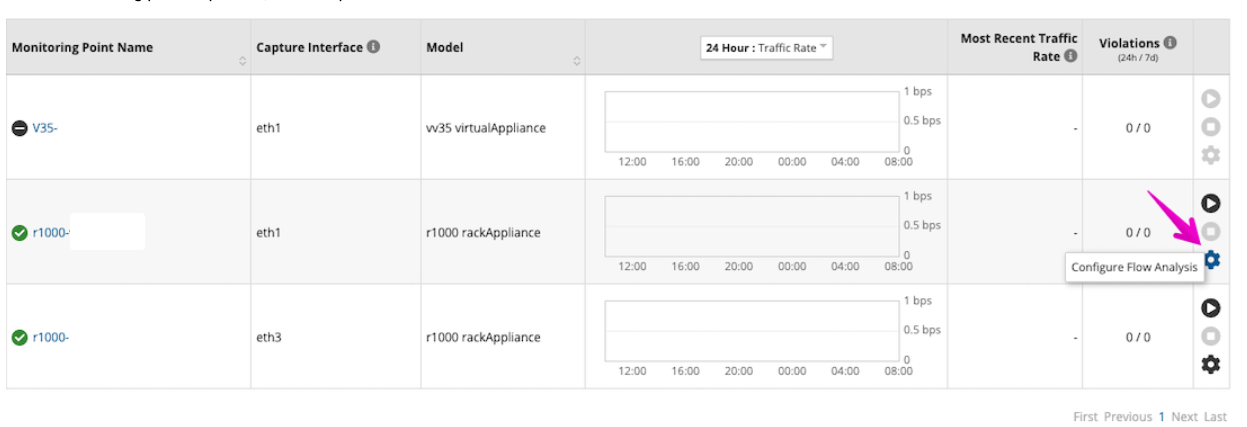This screenshot has width=1247, height=427.
Task: Click the V35 traffic rate graph
Action: point(752,121)
